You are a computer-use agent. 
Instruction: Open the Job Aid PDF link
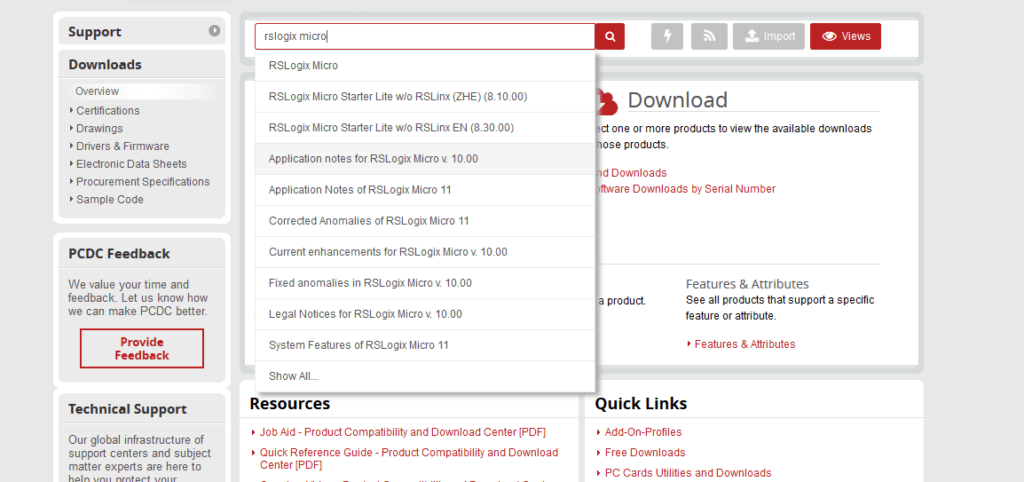402,432
